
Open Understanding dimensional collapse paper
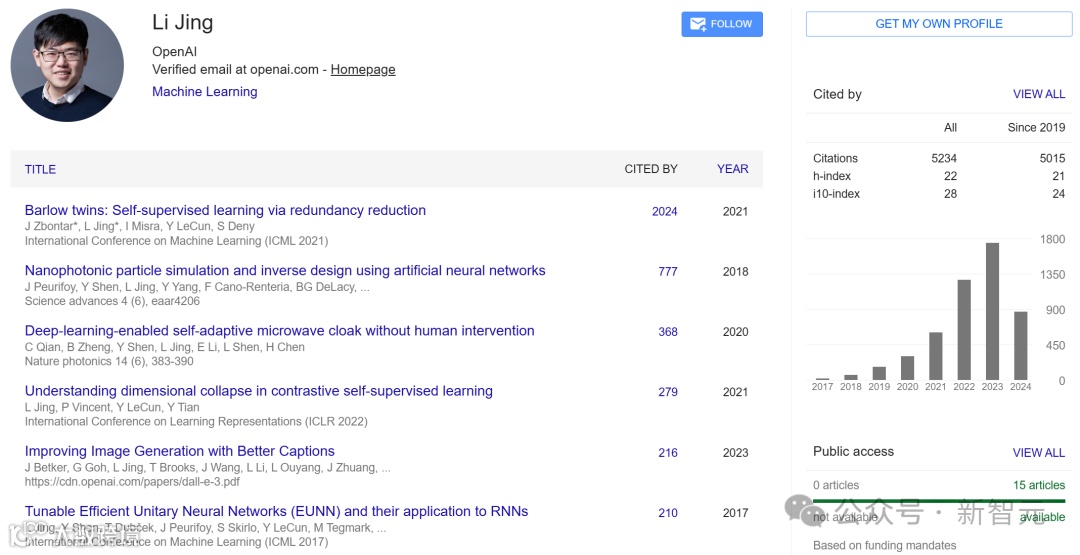pyautogui.click(x=258, y=391)
